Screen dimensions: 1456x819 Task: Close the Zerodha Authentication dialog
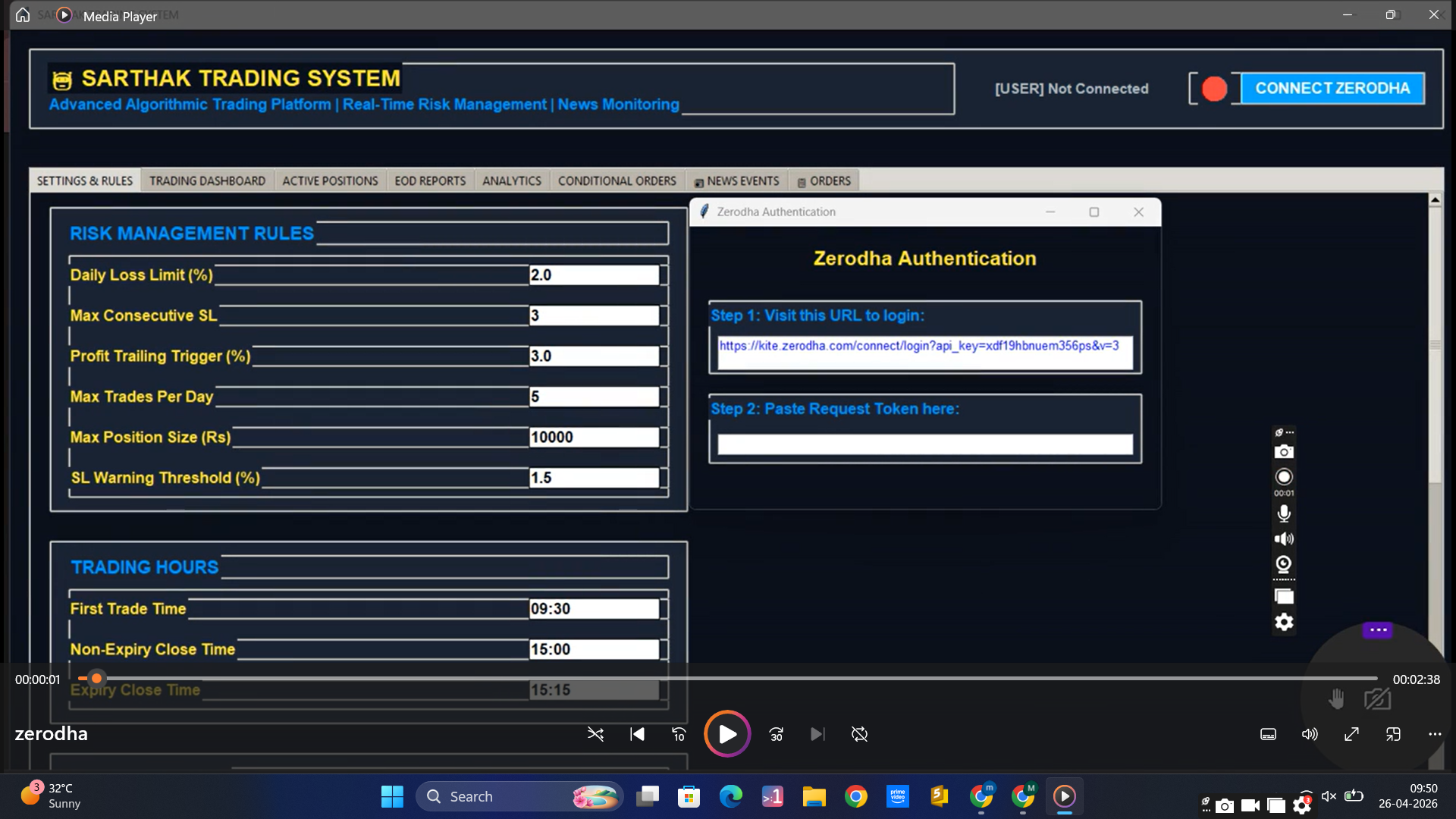(x=1138, y=212)
